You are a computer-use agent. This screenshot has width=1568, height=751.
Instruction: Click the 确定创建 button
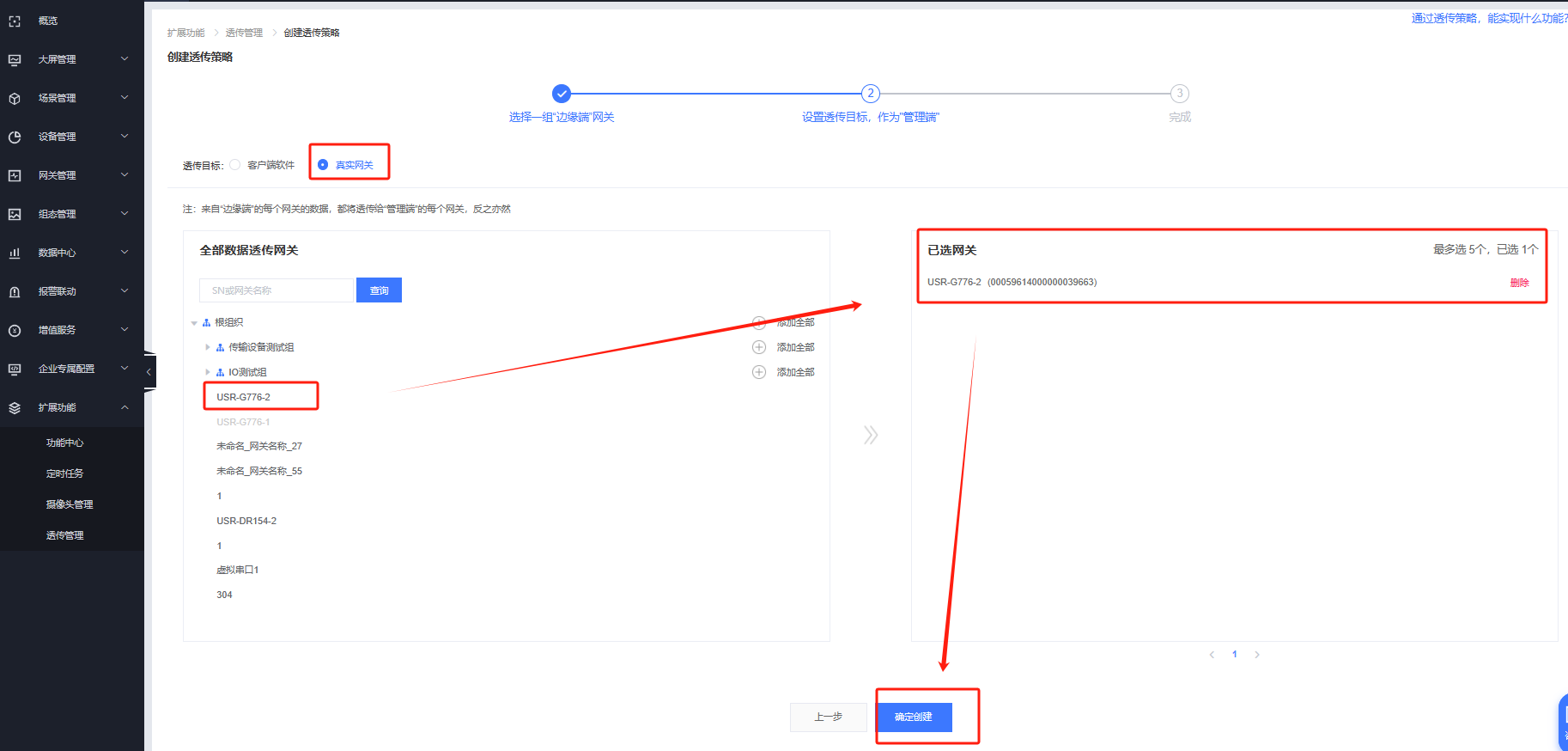coord(914,717)
